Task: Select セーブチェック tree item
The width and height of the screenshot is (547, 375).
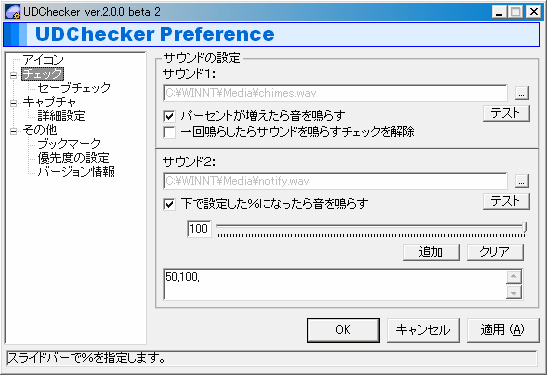Action: [74, 88]
